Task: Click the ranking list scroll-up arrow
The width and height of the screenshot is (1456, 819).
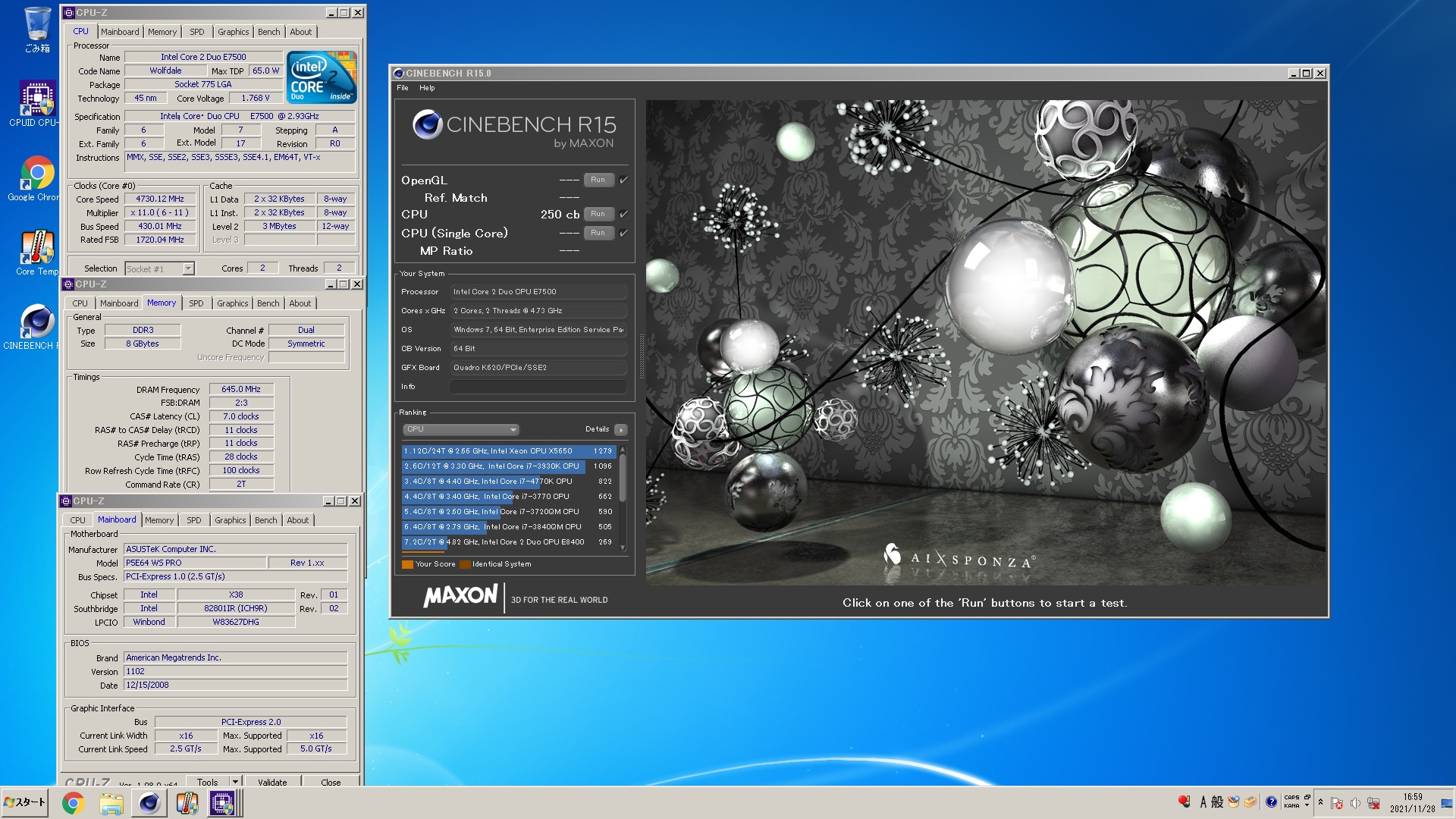Action: coord(623,450)
